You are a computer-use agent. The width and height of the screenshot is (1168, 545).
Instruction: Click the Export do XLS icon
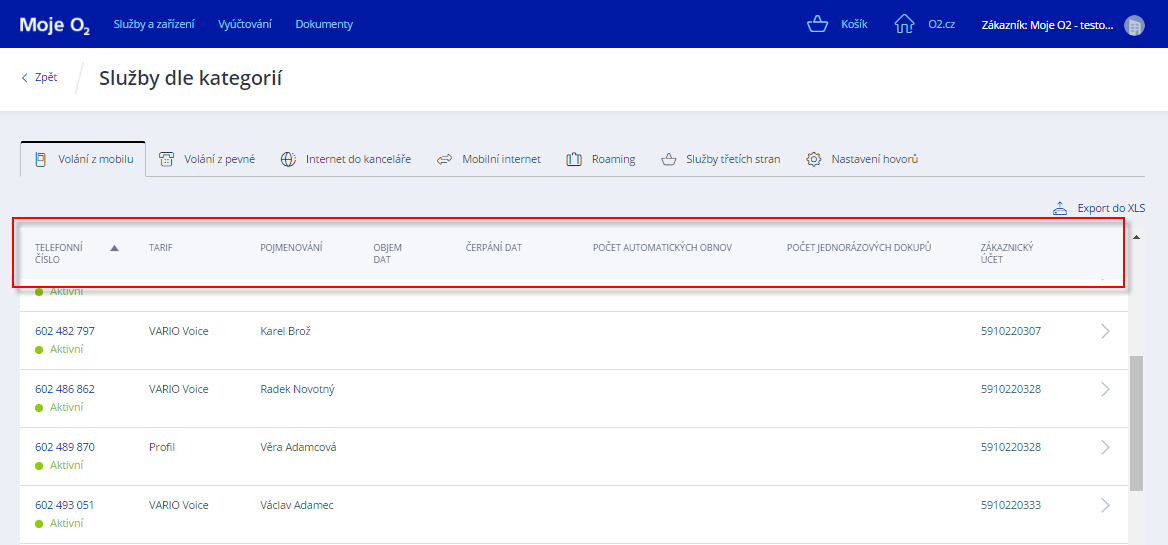1060,208
